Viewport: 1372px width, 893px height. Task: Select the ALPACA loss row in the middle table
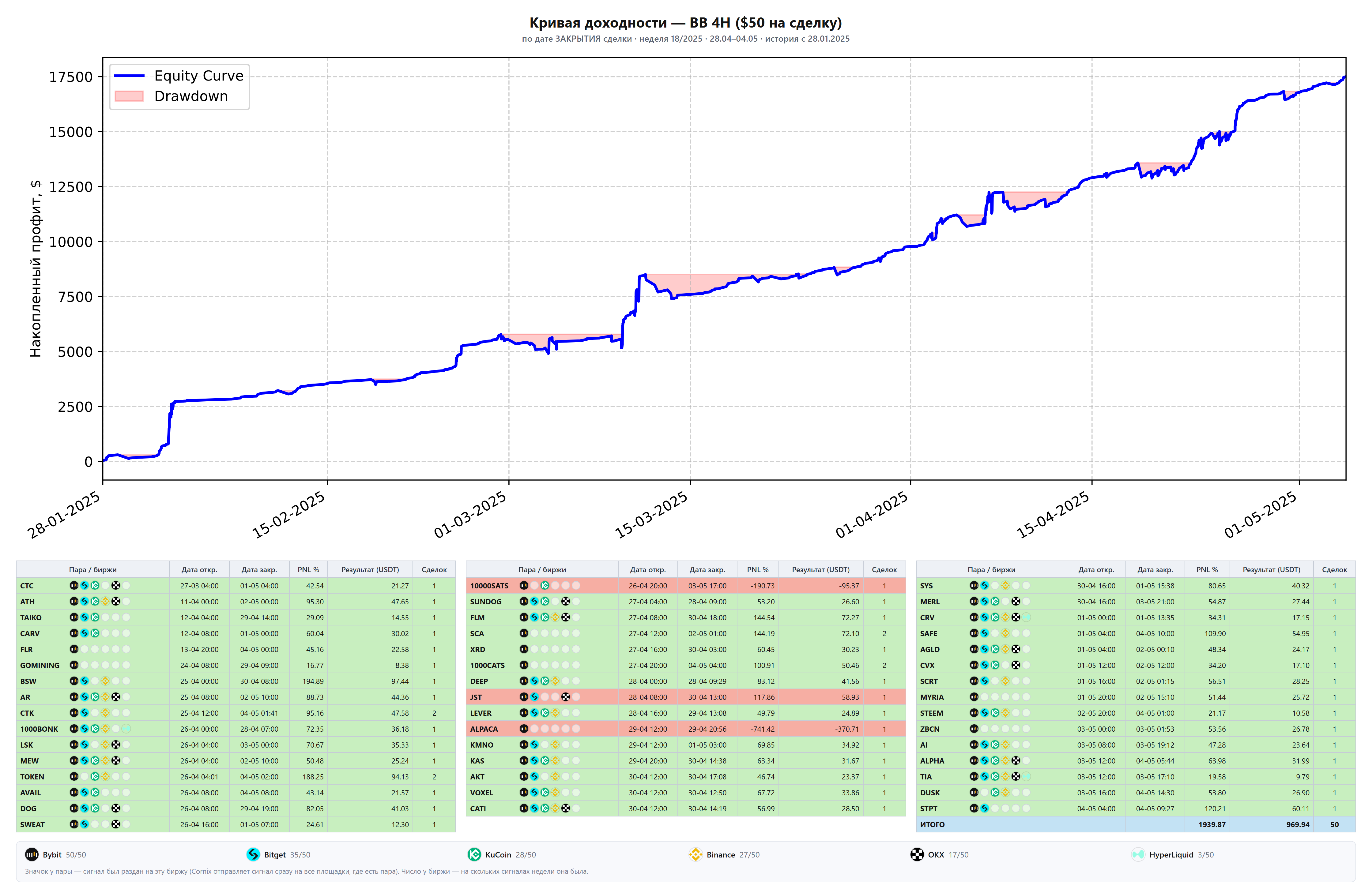[686, 729]
